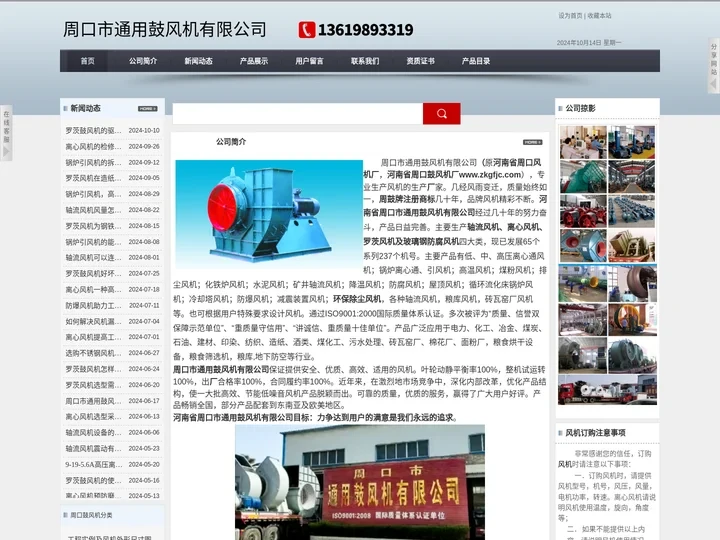The image size is (720, 540).
Task: Open news 选购不锈钢风机… dated 2024-06-27
Action: pos(93,353)
